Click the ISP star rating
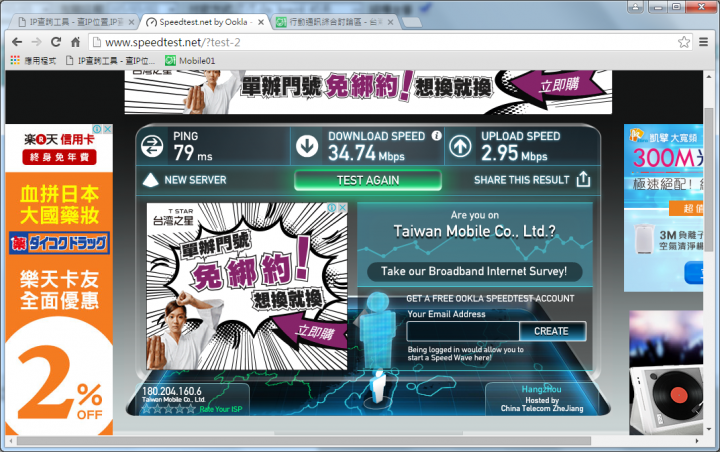The width and height of the screenshot is (720, 452). (169, 409)
